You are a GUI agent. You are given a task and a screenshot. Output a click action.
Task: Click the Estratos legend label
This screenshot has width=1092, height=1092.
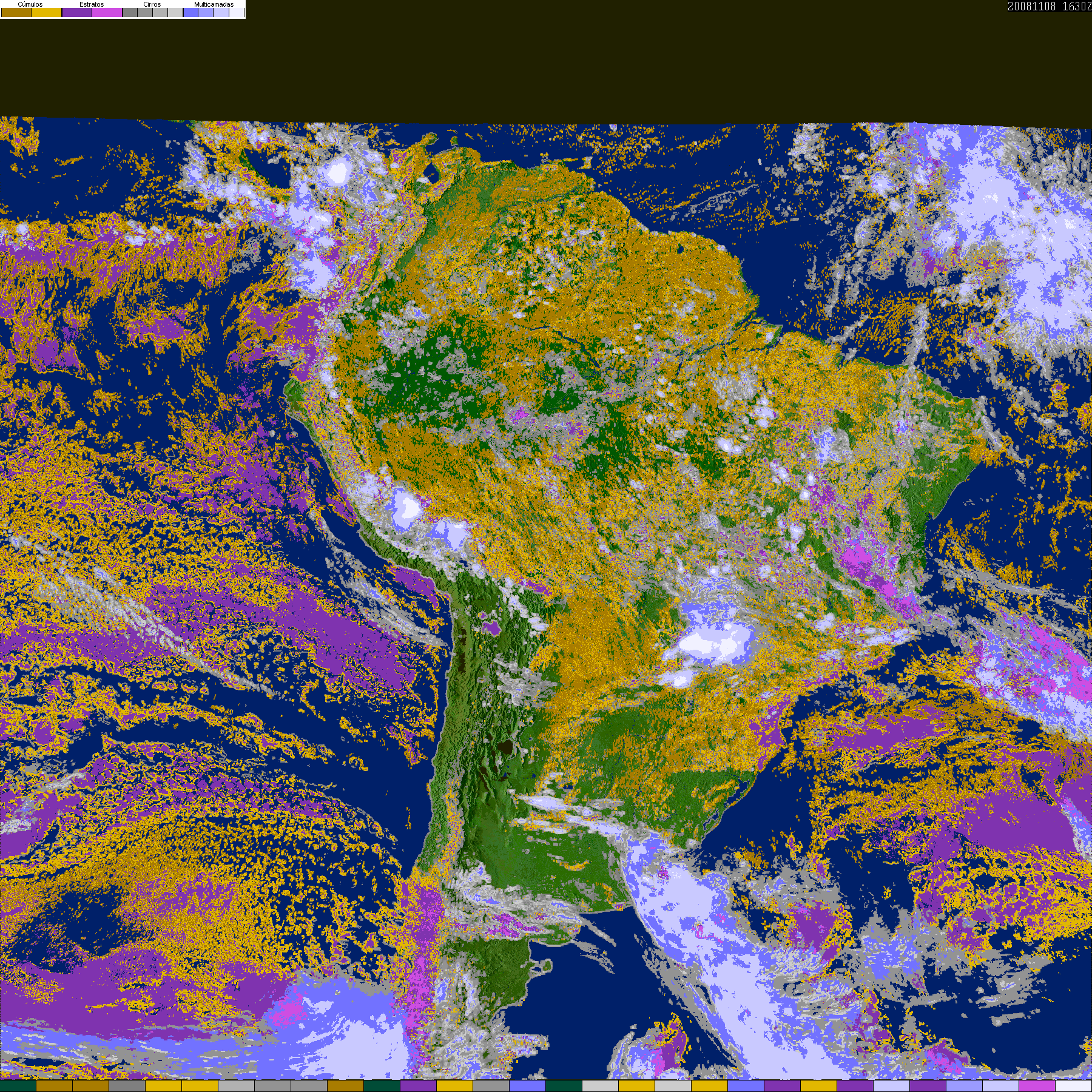pos(92,4)
